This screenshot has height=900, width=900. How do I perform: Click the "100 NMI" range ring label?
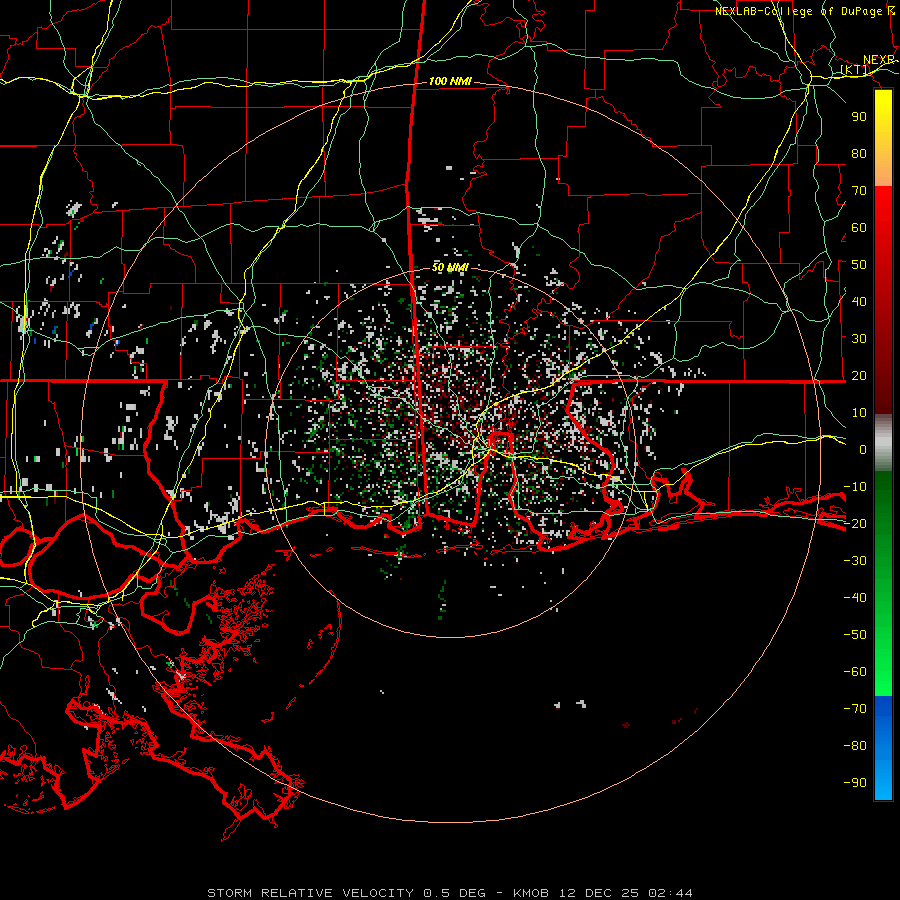450,81
